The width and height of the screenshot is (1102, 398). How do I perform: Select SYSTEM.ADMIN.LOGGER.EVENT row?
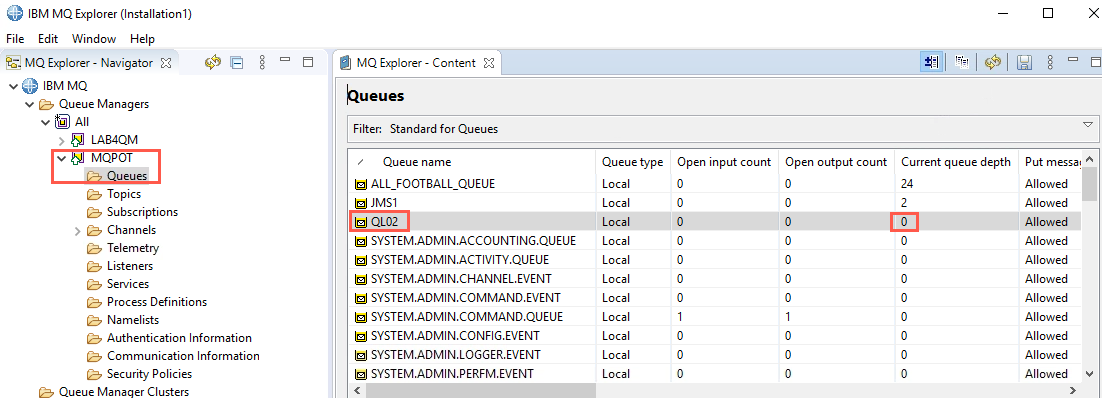point(714,355)
